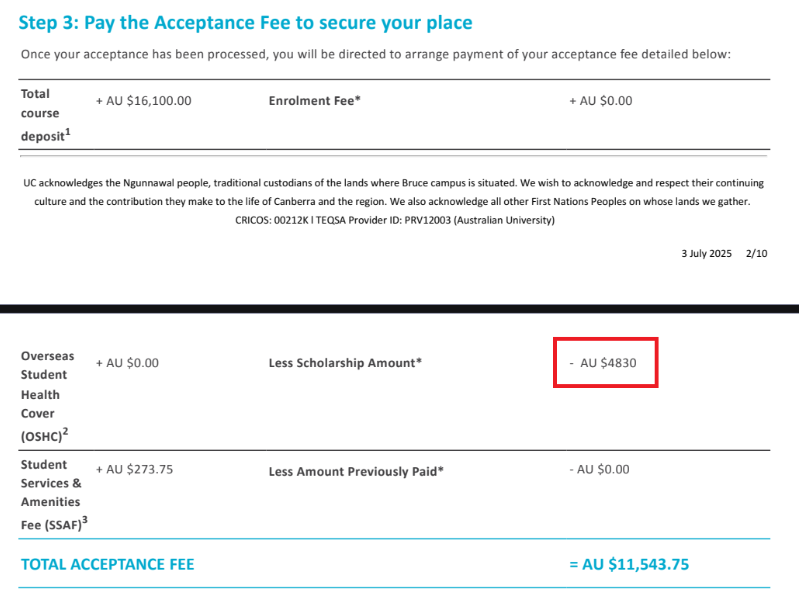Click the Enrolment Fee AU $0.00 value
This screenshot has height=609, width=801.
coord(601,101)
